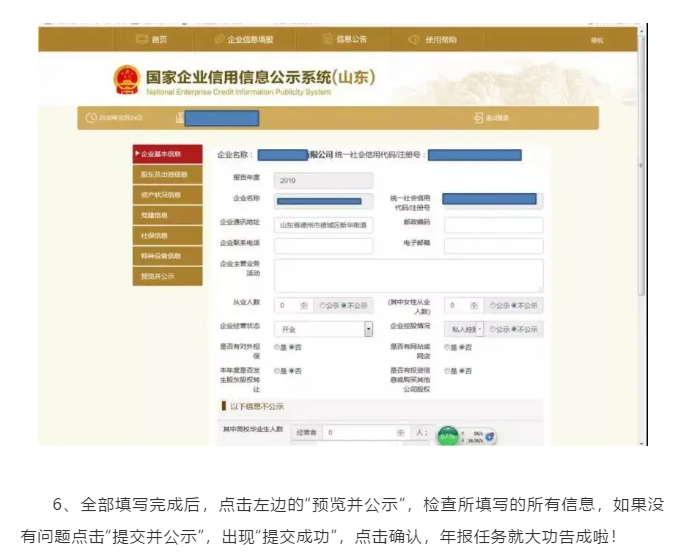Open 股东及出资信息 in the left sidebar
Screen dimensions: 683x555
[x=167, y=174]
